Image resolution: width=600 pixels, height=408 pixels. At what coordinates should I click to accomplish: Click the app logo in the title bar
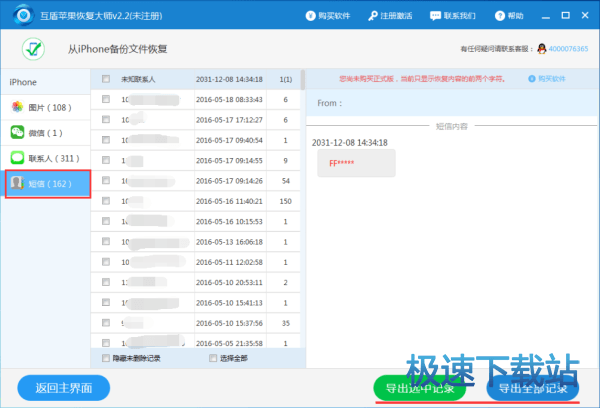click(24, 15)
